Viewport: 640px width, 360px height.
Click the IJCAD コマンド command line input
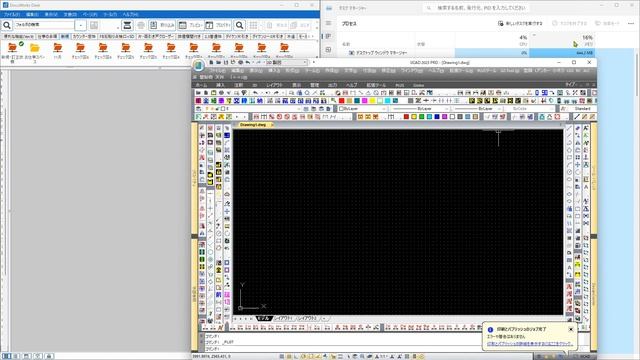point(343,349)
